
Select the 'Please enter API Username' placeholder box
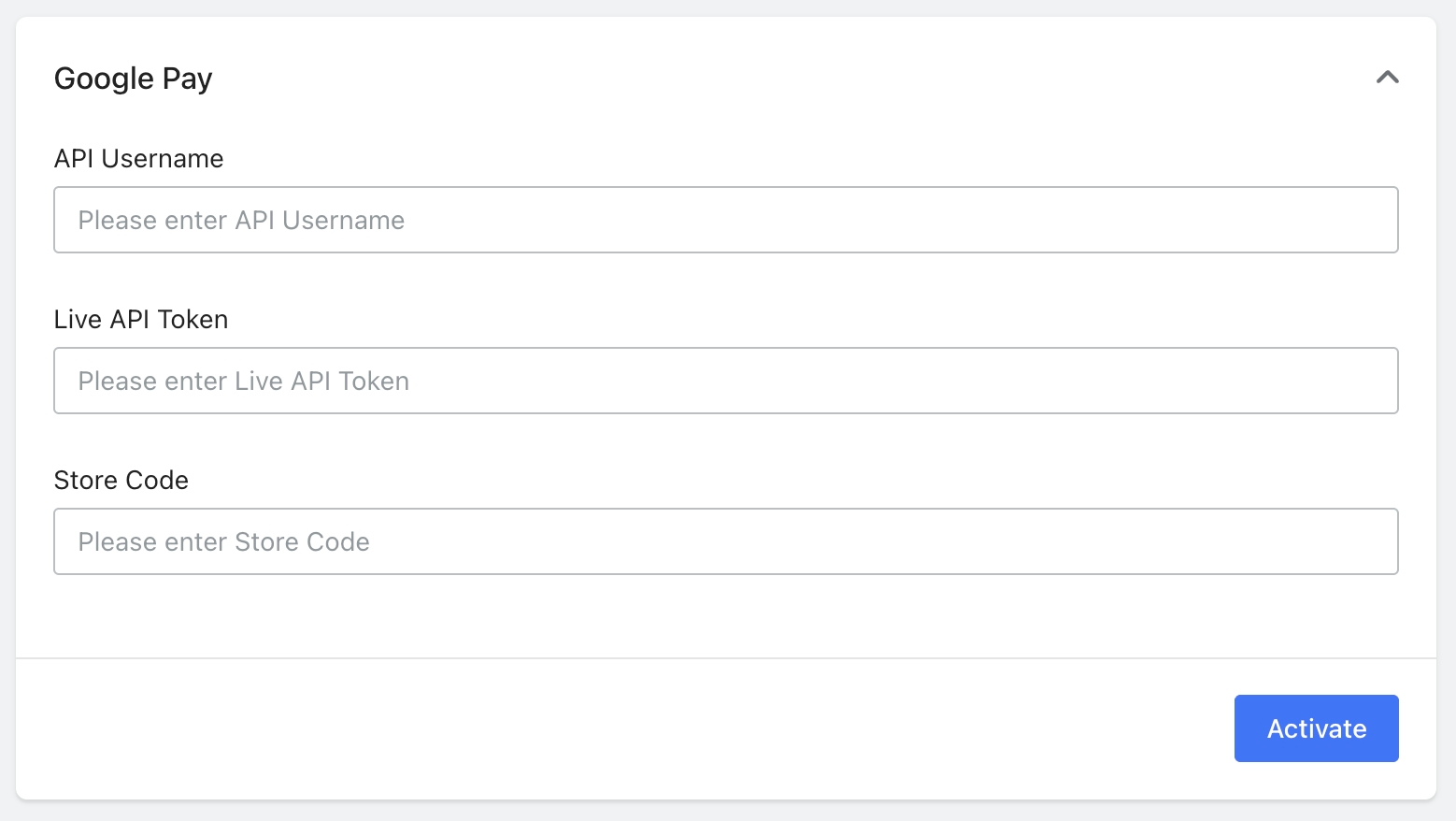click(725, 220)
